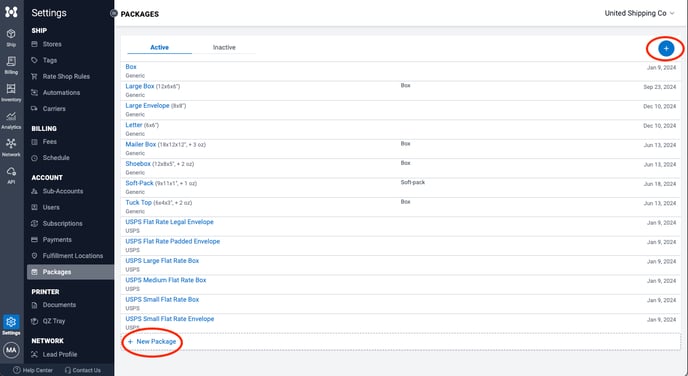Screen dimensions: 688x376
Task: Click the Soft-pack type label
Action: tap(412, 182)
